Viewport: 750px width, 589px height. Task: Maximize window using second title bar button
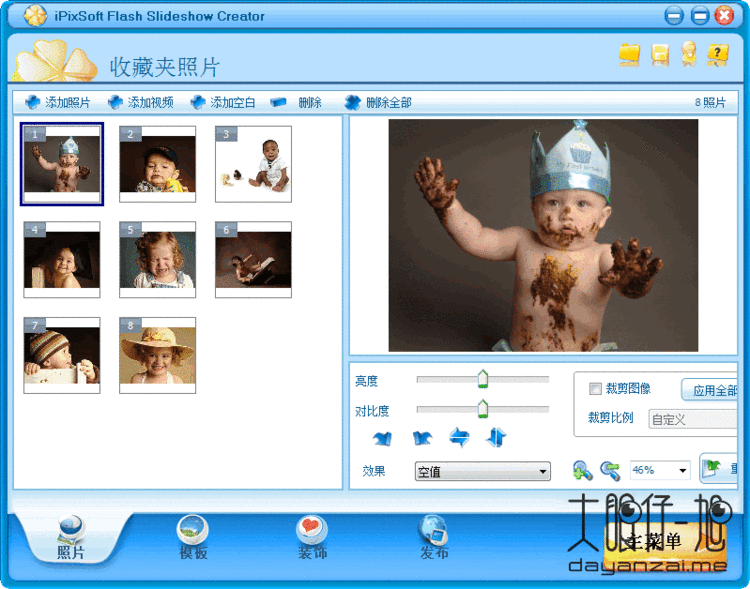tap(700, 16)
